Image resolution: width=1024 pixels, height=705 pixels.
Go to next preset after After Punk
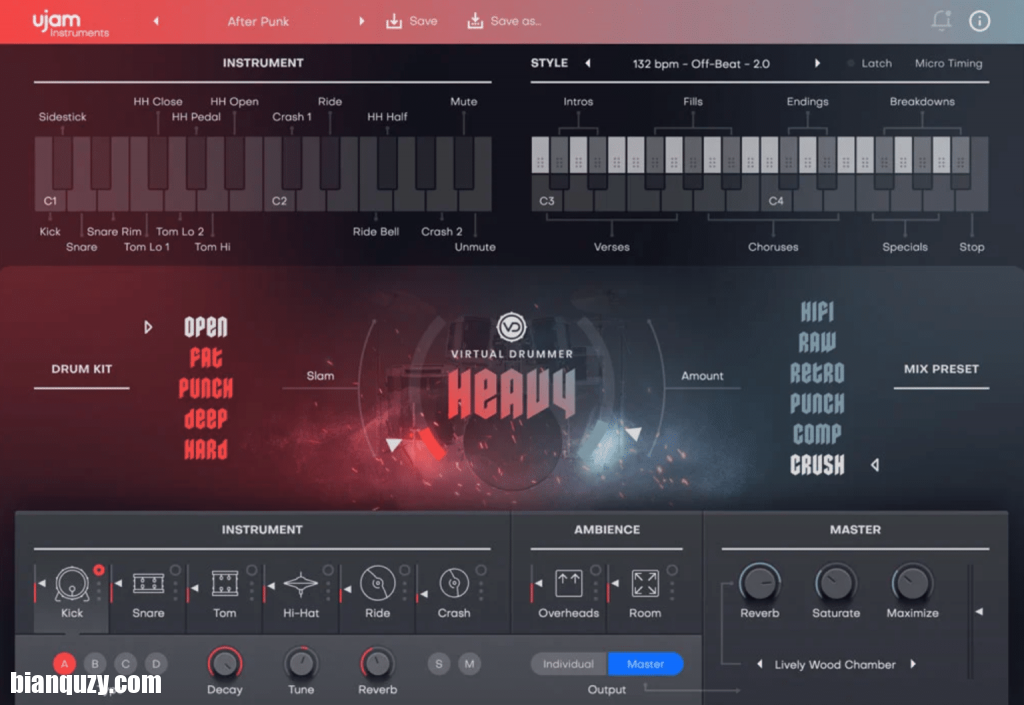[x=361, y=21]
